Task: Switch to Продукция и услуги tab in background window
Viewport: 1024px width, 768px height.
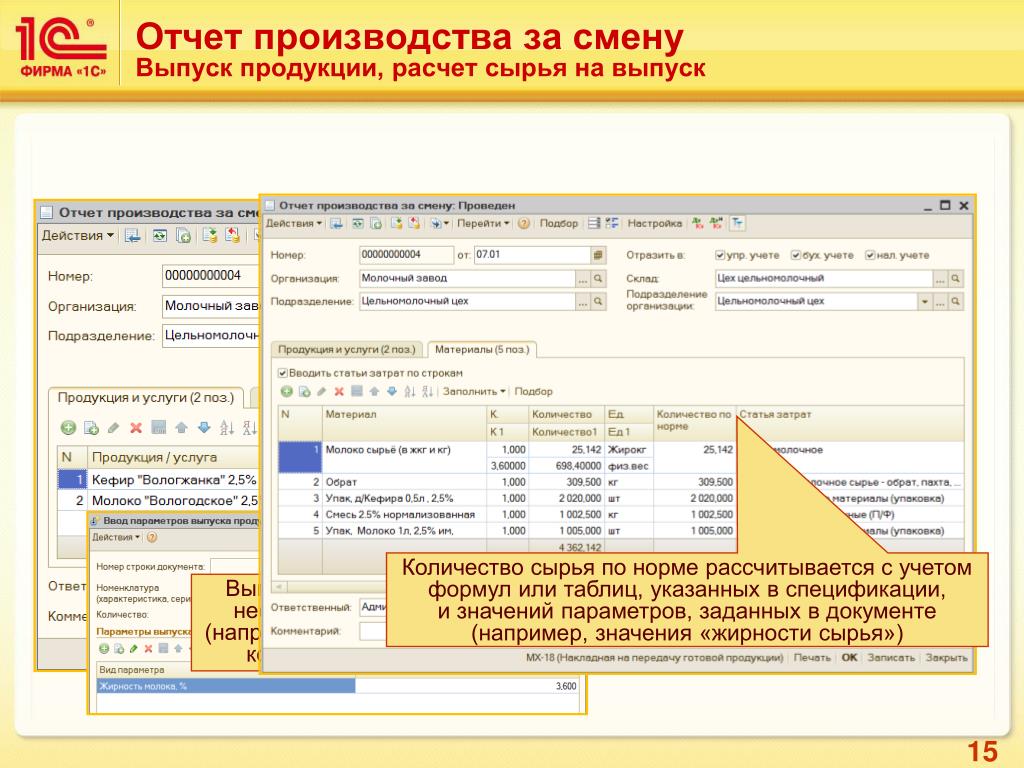Action: click(x=145, y=398)
